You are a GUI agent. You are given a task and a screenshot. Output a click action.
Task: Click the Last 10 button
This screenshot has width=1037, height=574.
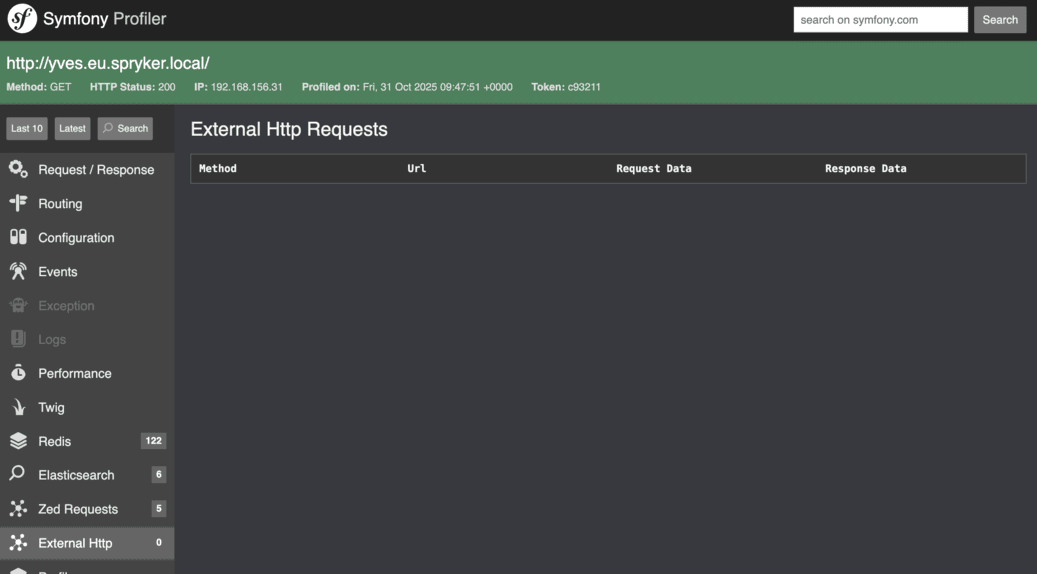tap(27, 128)
